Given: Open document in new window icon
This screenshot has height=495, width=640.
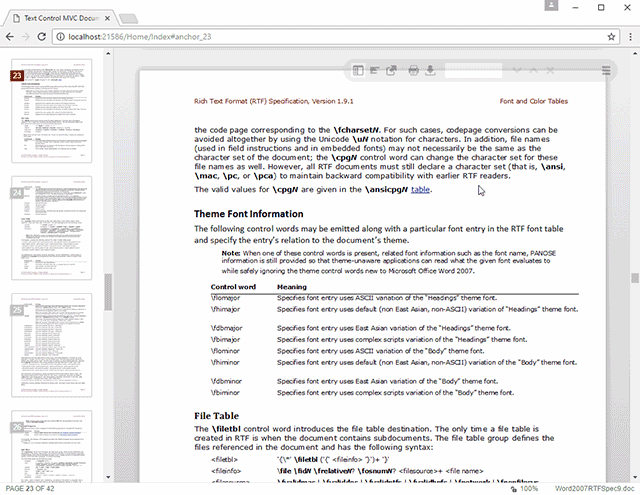Looking at the screenshot, I should click(391, 71).
